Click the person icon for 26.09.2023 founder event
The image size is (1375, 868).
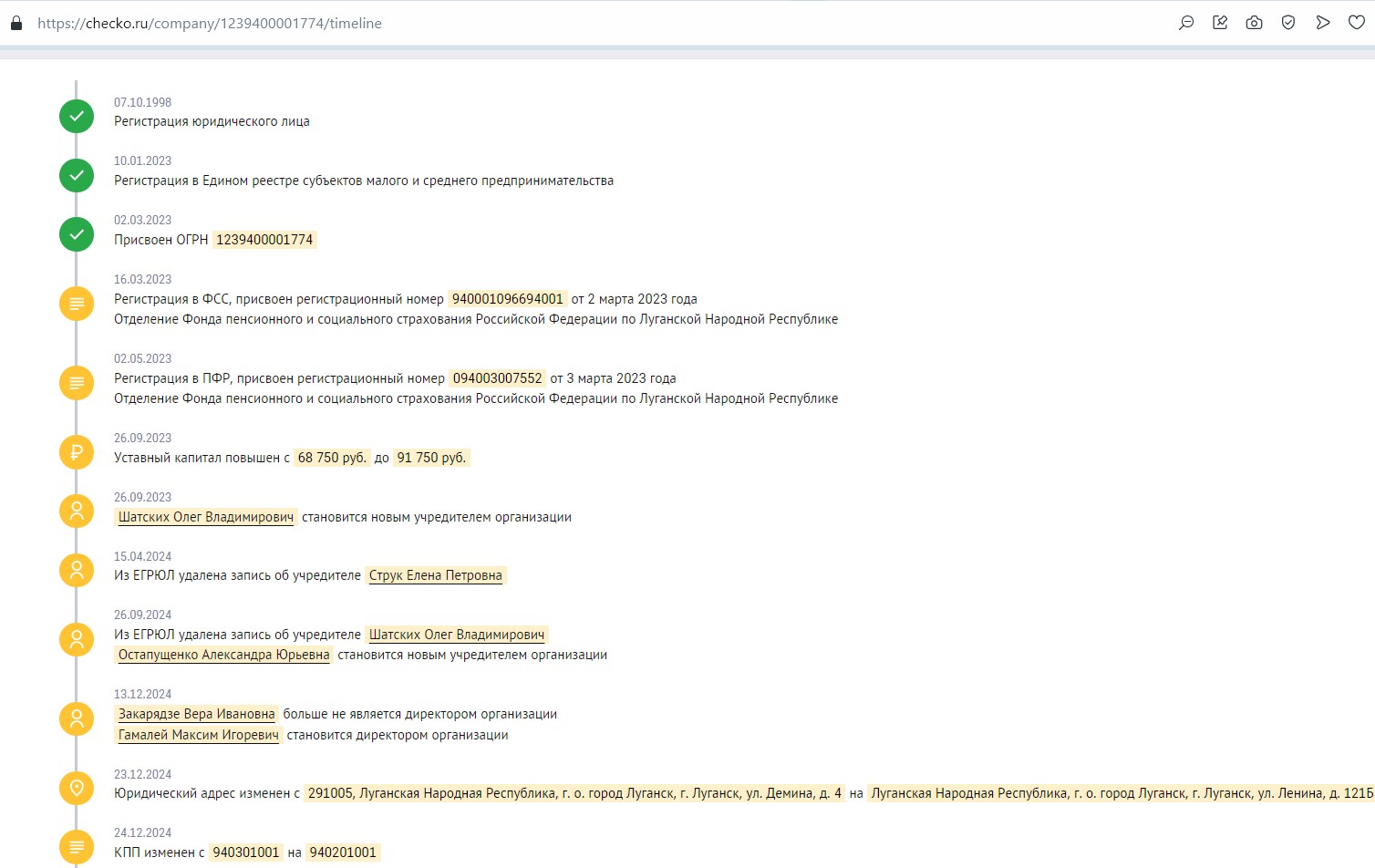tap(77, 511)
